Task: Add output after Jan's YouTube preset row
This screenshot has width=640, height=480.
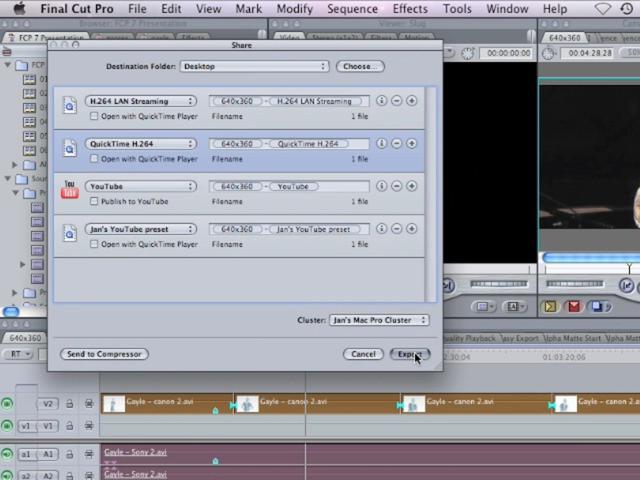Action: [411, 229]
